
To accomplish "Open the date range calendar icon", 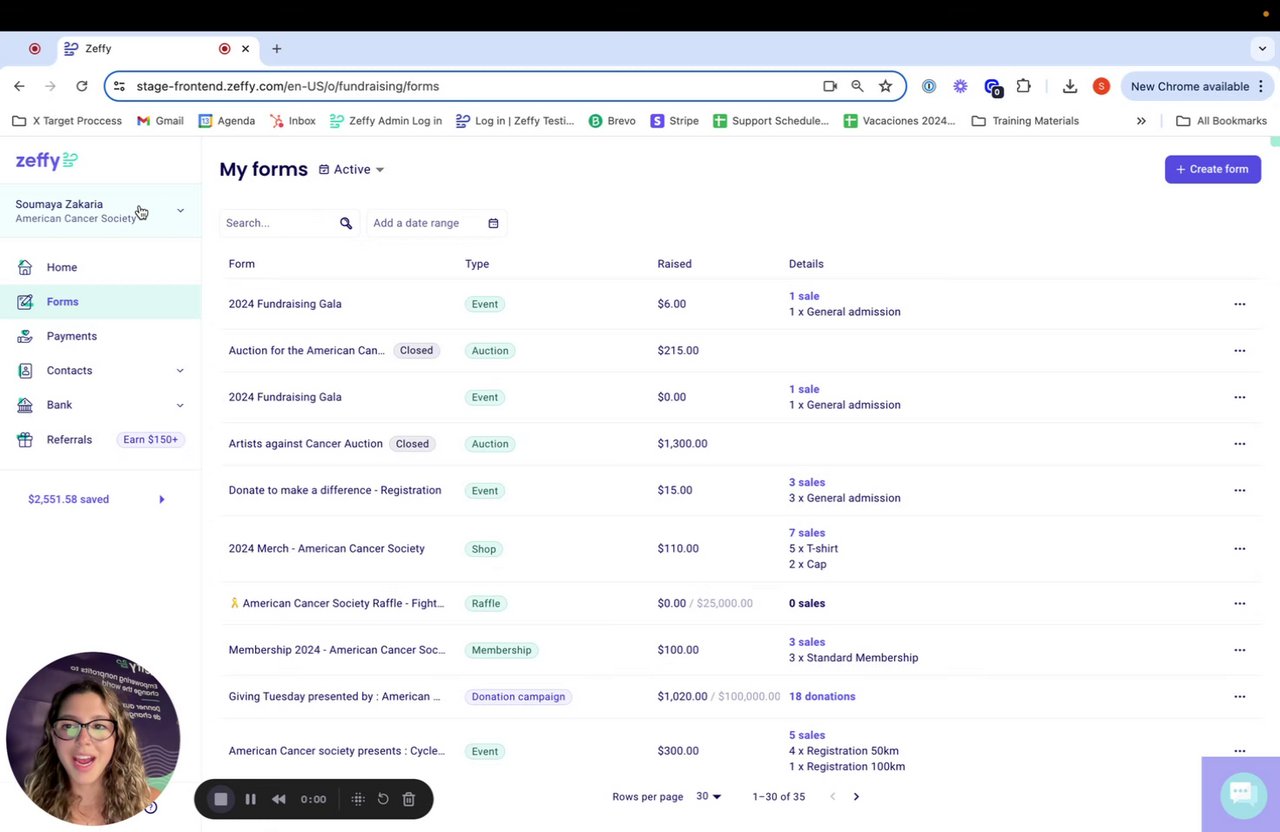I will point(493,223).
